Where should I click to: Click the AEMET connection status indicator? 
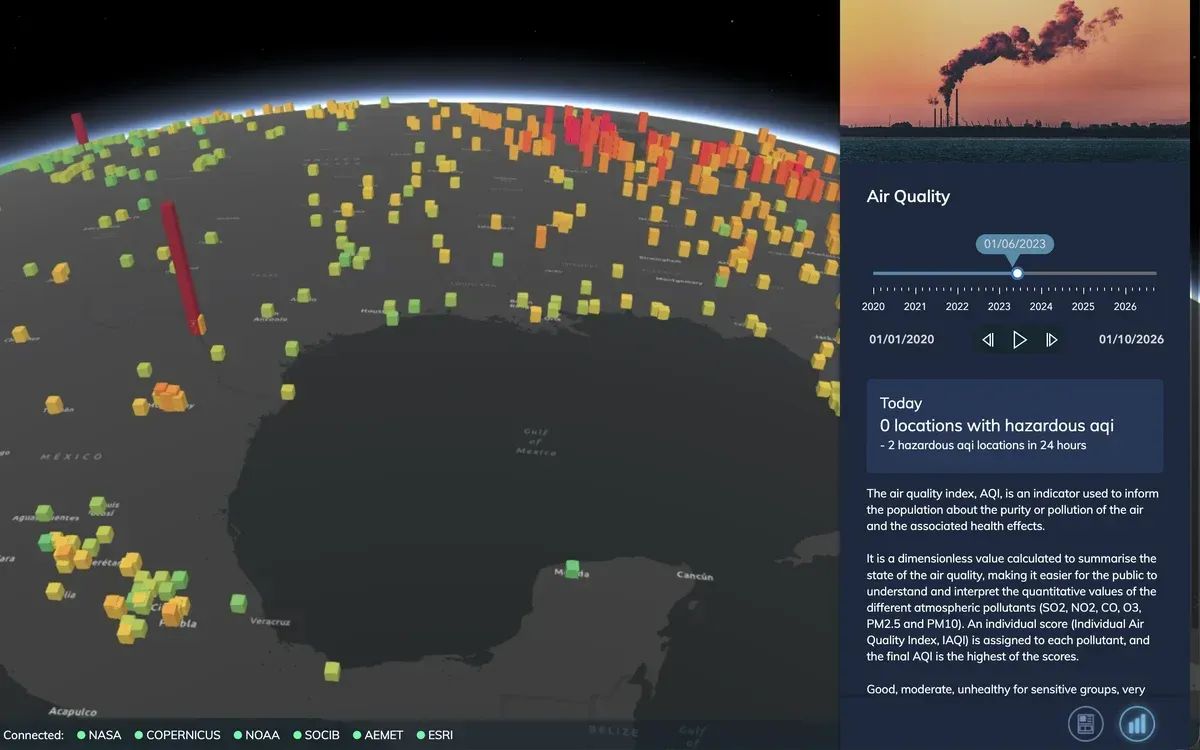378,735
